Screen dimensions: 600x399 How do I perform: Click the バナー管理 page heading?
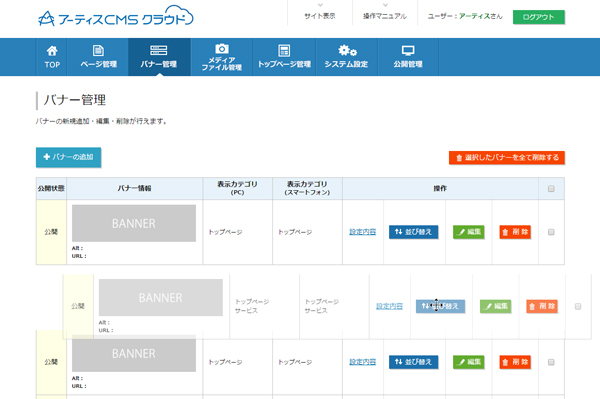point(75,100)
